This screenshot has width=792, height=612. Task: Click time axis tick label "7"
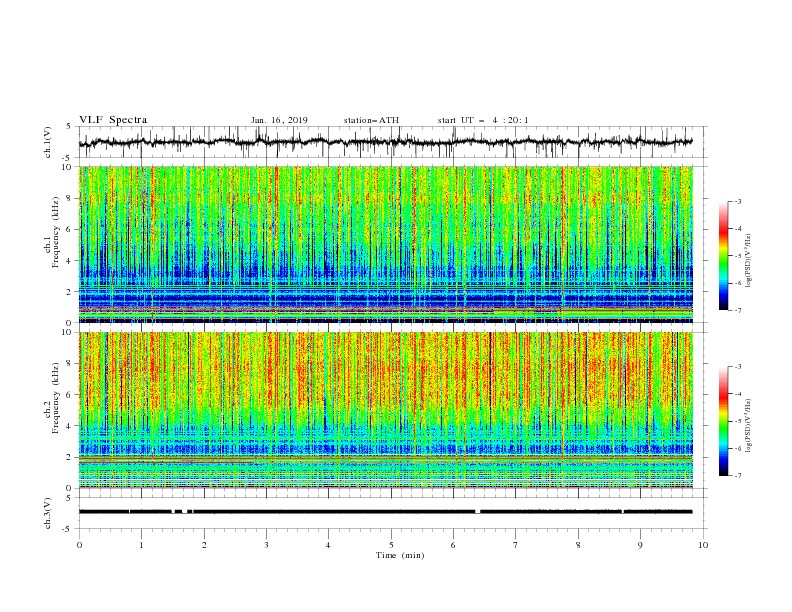(x=515, y=545)
